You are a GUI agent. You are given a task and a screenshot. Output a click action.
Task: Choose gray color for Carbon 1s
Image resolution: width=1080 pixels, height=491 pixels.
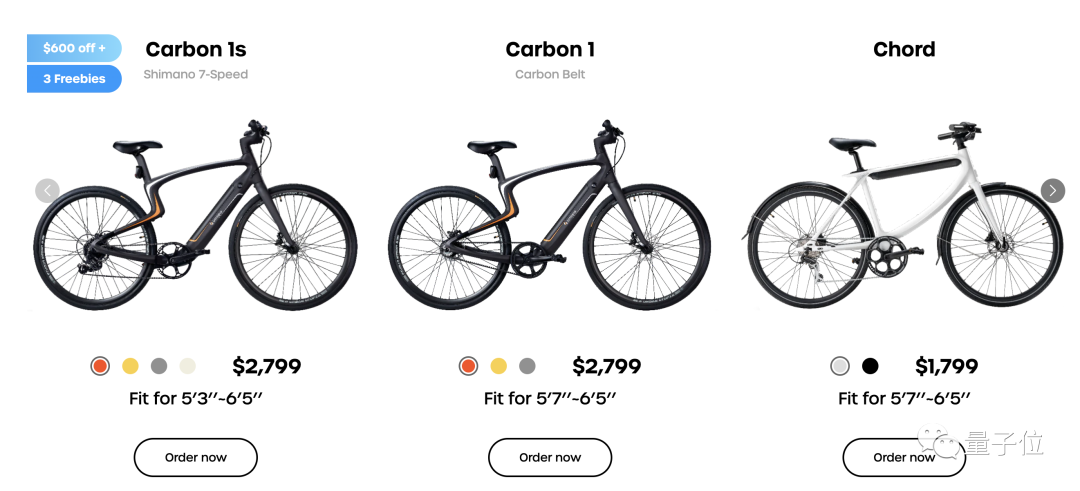[159, 366]
